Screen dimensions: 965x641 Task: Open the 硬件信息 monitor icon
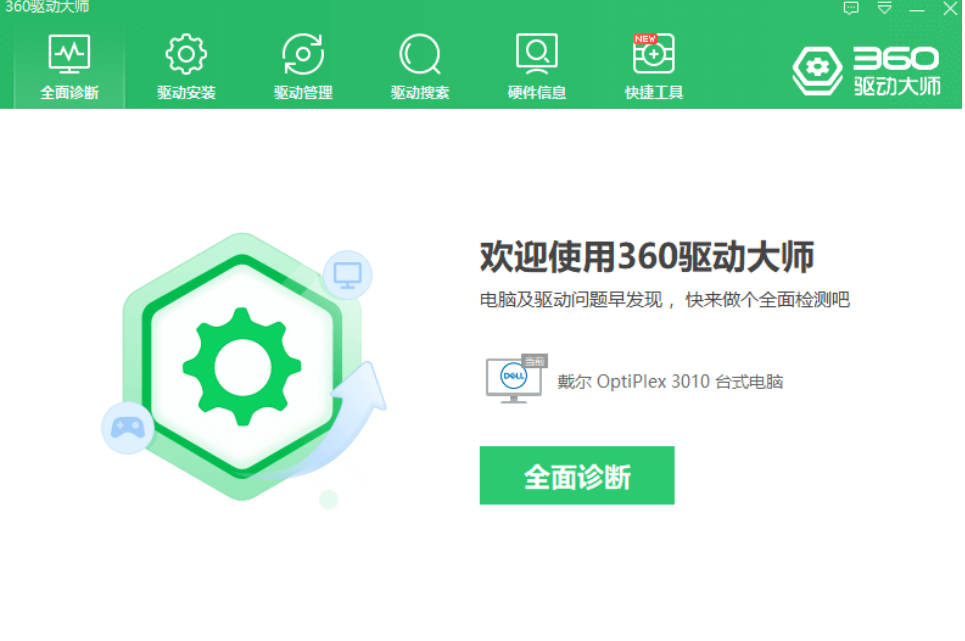click(536, 51)
